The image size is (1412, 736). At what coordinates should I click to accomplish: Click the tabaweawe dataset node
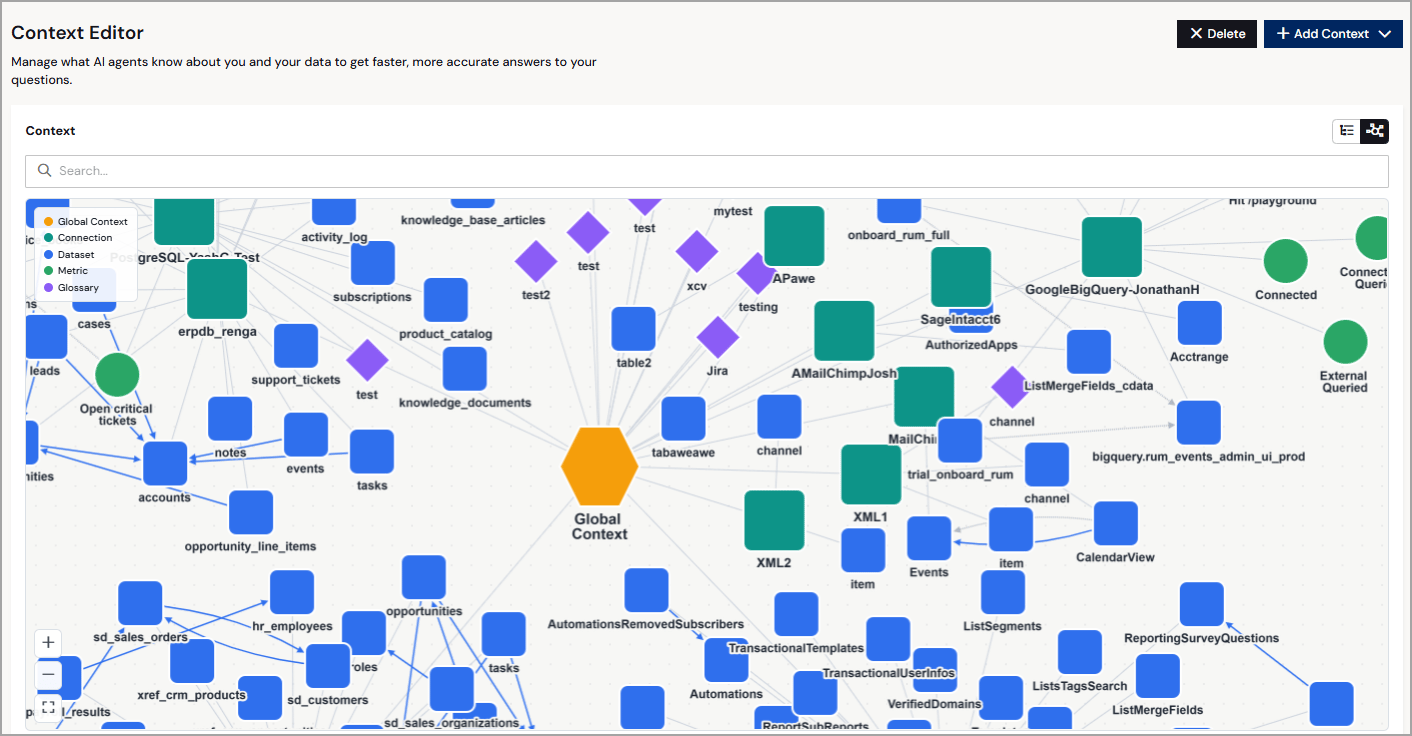coord(684,419)
